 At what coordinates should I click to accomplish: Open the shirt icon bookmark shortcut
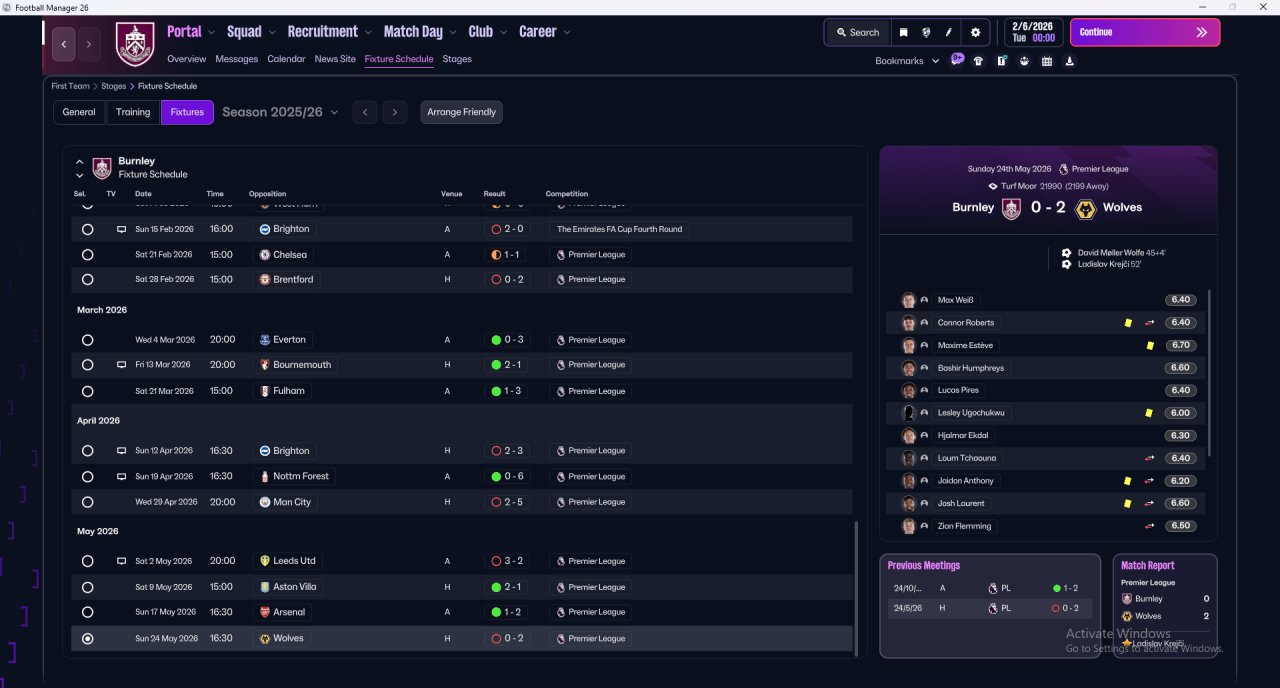pos(978,61)
